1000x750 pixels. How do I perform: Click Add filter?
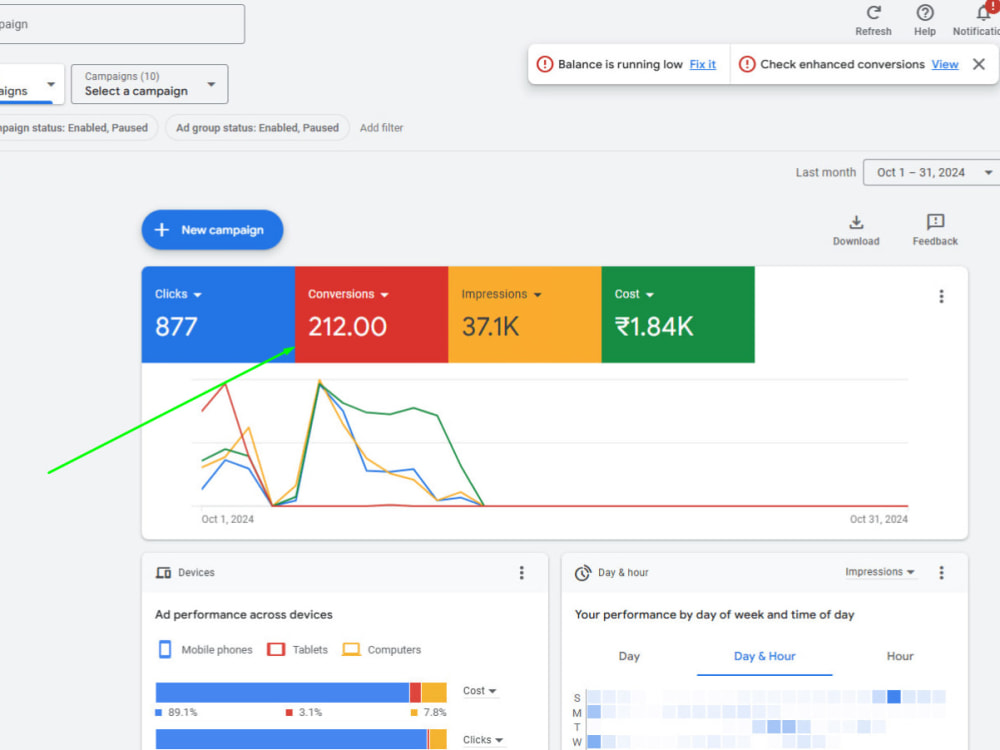(x=381, y=128)
